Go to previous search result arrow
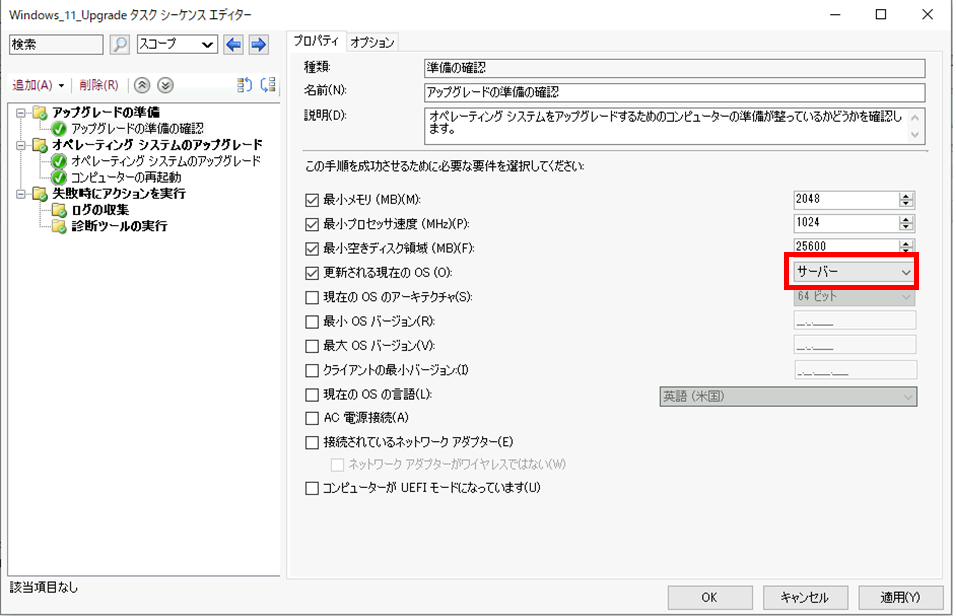The width and height of the screenshot is (956, 616). tap(234, 45)
